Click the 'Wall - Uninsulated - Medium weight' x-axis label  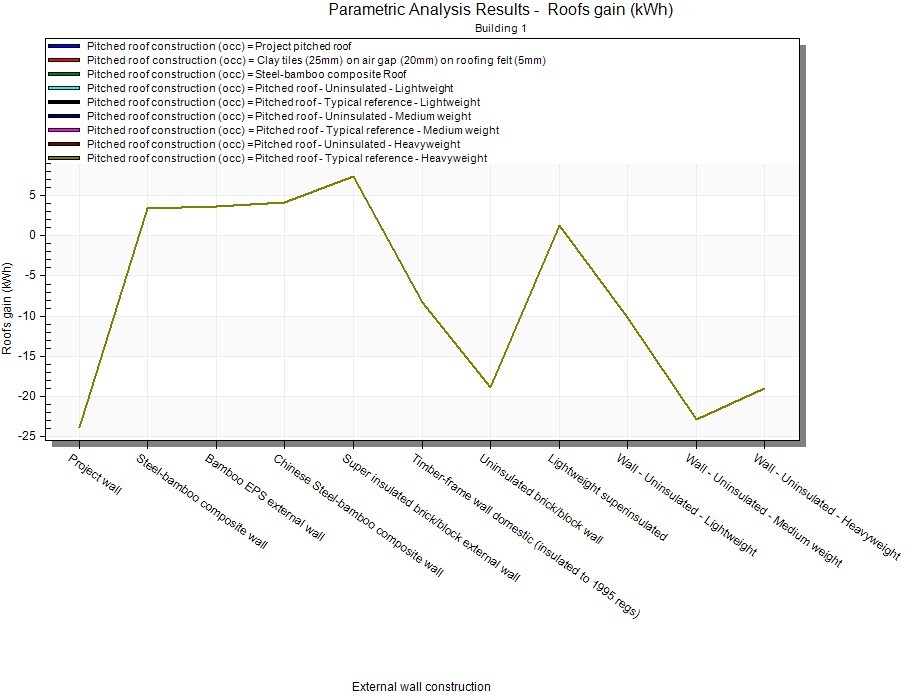pyautogui.click(x=764, y=510)
